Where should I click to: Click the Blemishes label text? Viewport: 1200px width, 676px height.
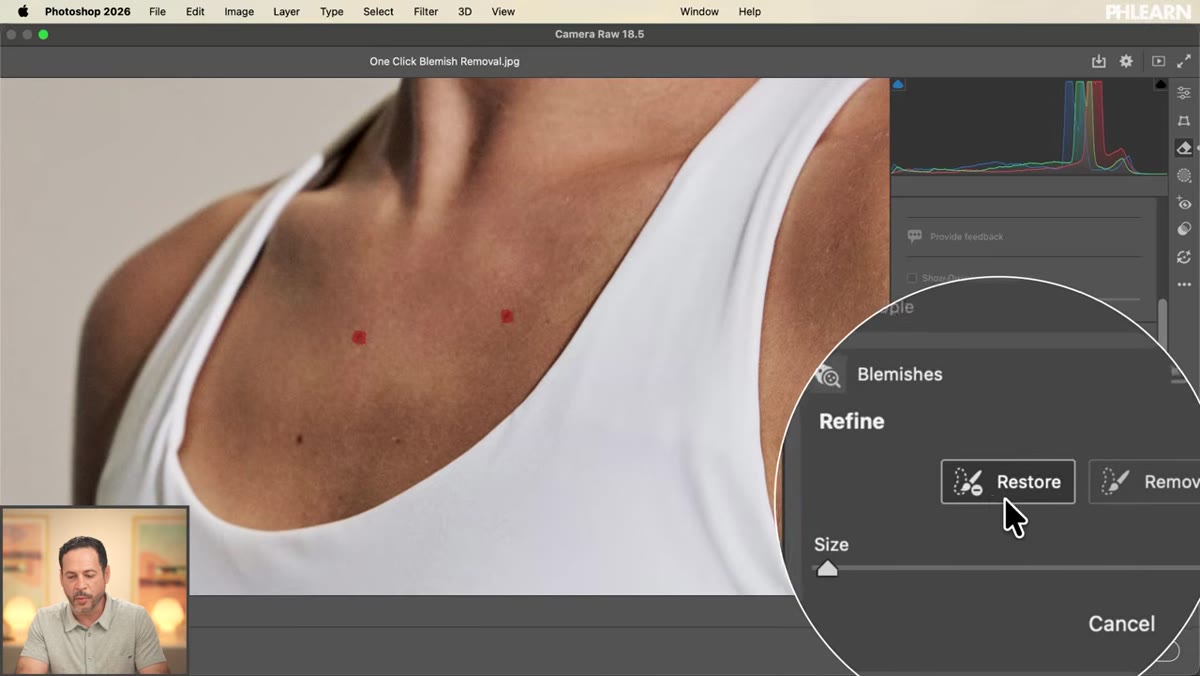pyautogui.click(x=900, y=375)
